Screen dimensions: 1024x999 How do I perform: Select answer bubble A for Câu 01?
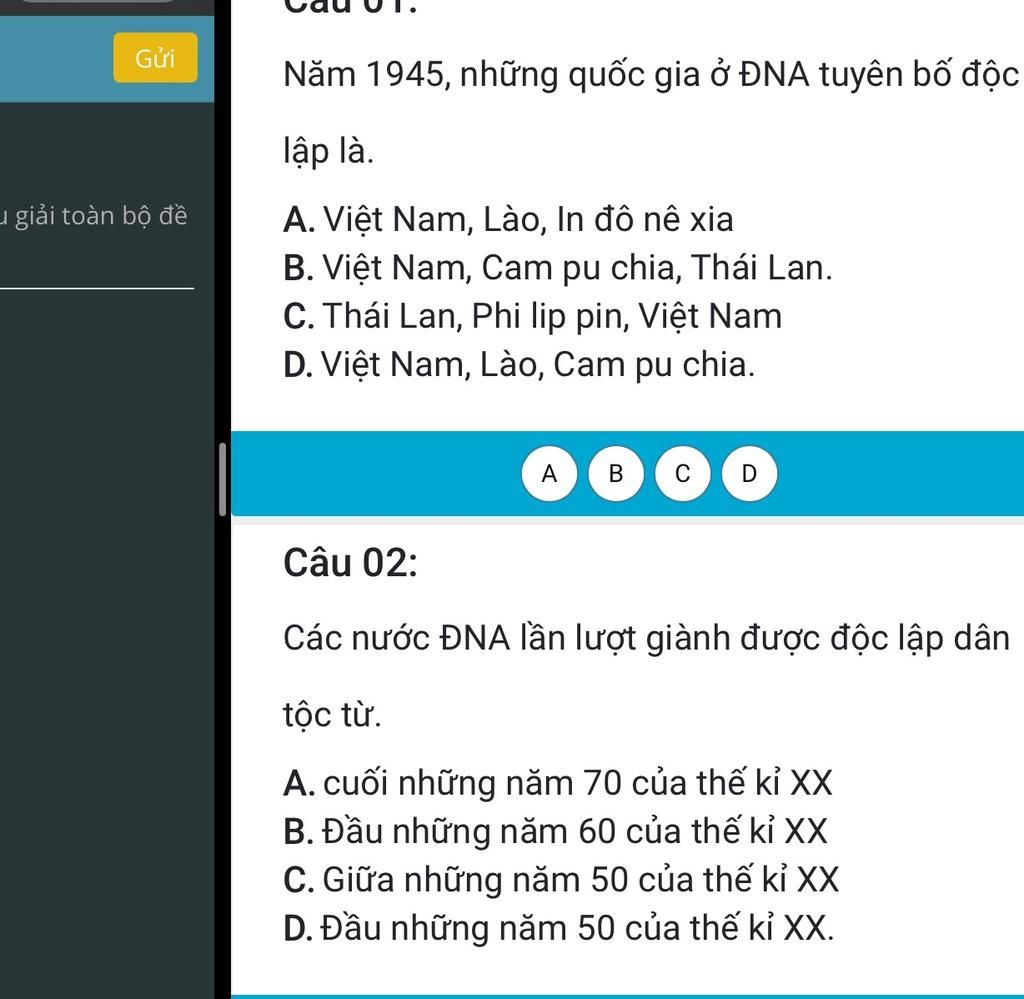tap(549, 474)
